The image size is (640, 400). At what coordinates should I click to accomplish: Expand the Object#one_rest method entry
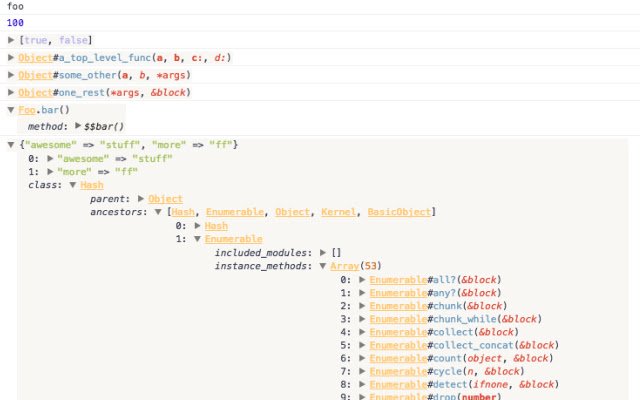(11, 93)
